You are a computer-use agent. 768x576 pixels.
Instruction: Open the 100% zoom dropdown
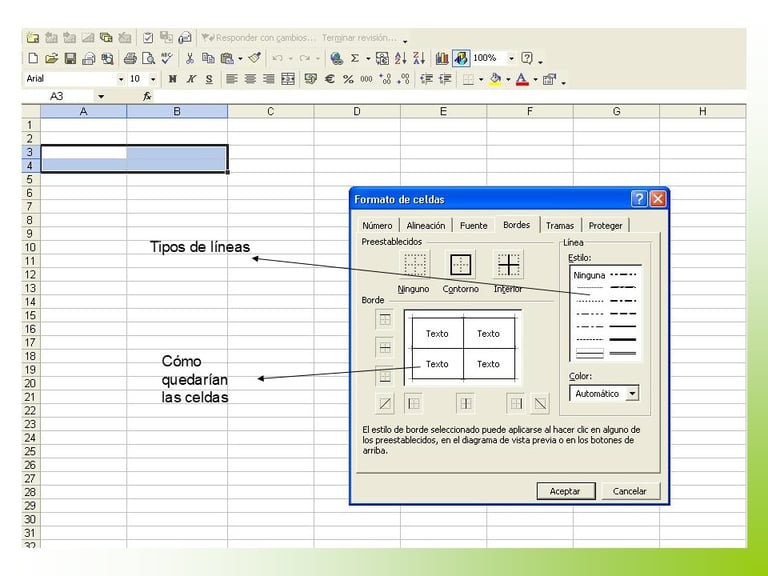511,58
